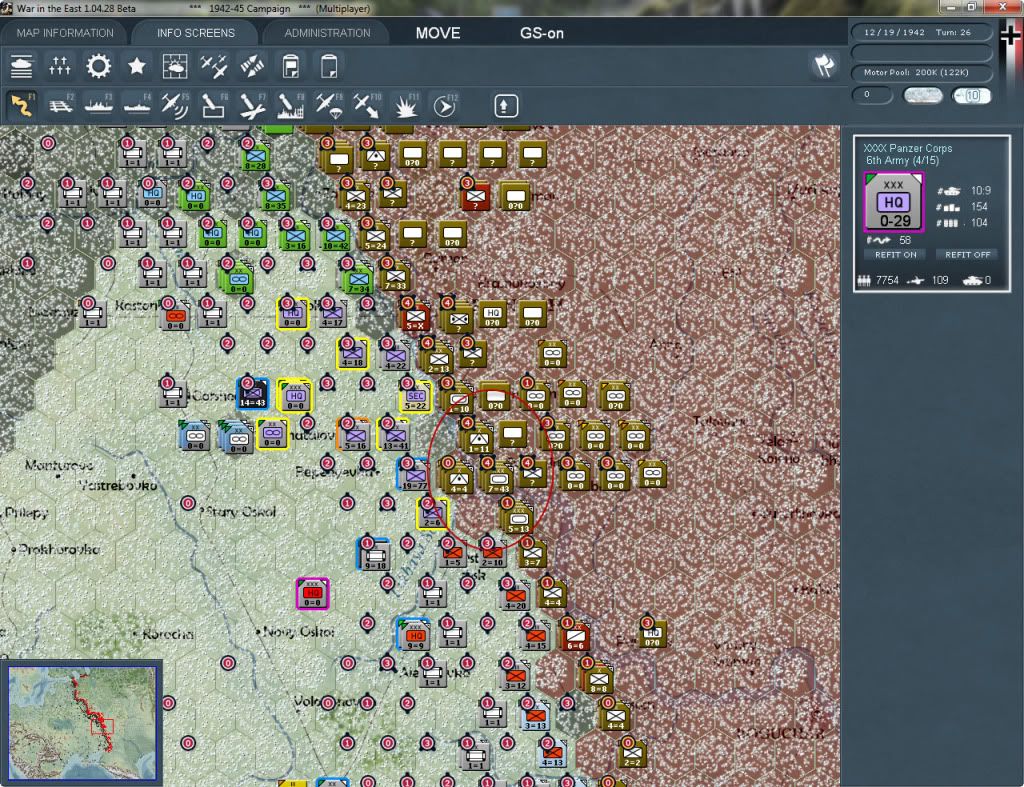The width and height of the screenshot is (1024, 787).
Task: Click the 6th Army (4/15) label
Action: point(902,161)
